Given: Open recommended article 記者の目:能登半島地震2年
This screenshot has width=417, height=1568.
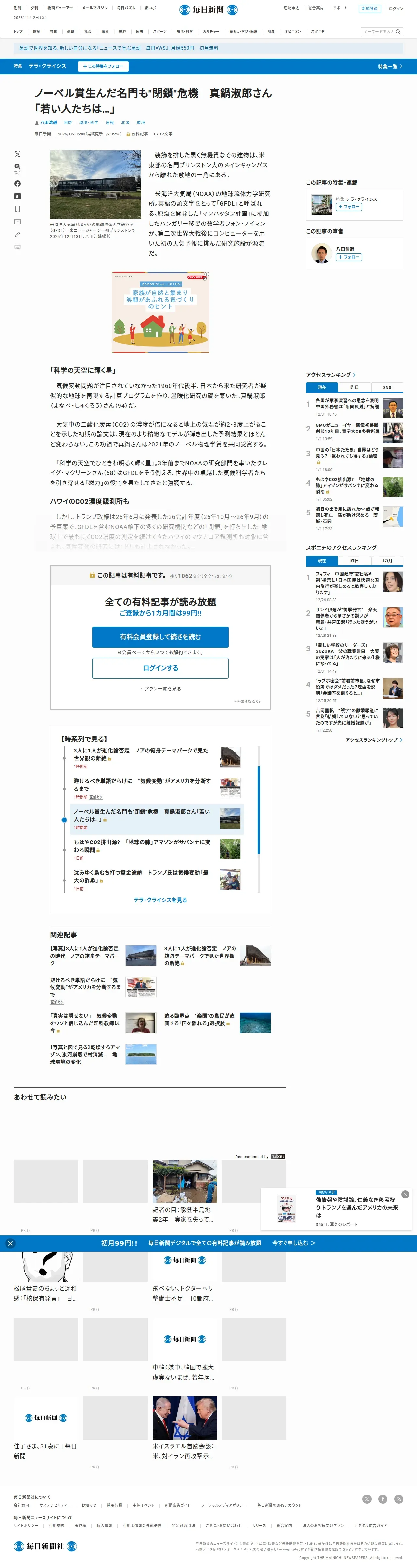Looking at the screenshot, I should [184, 1215].
